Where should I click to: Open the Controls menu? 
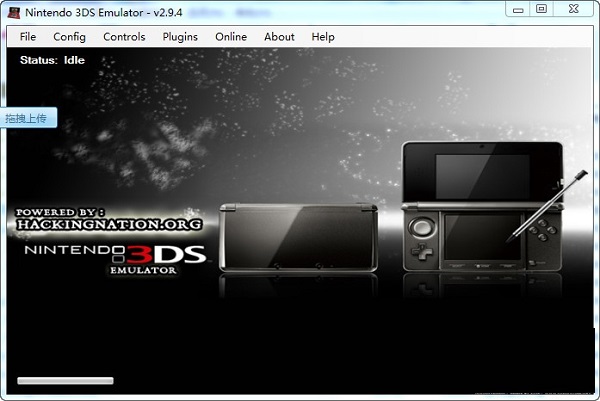[124, 37]
